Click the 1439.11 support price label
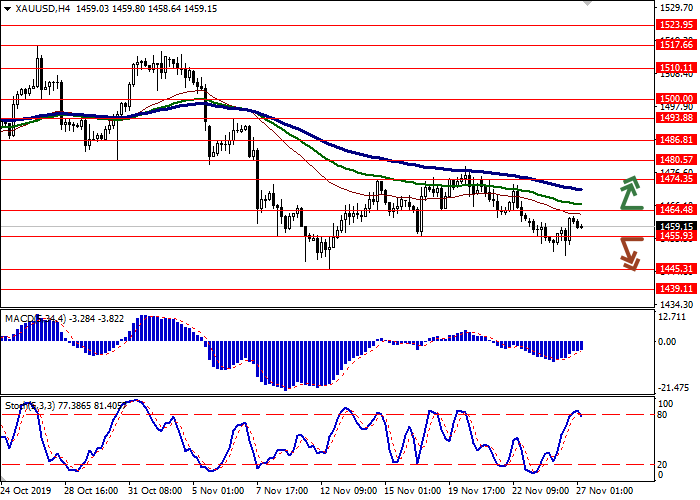This screenshot has width=700, height=500. point(677,288)
